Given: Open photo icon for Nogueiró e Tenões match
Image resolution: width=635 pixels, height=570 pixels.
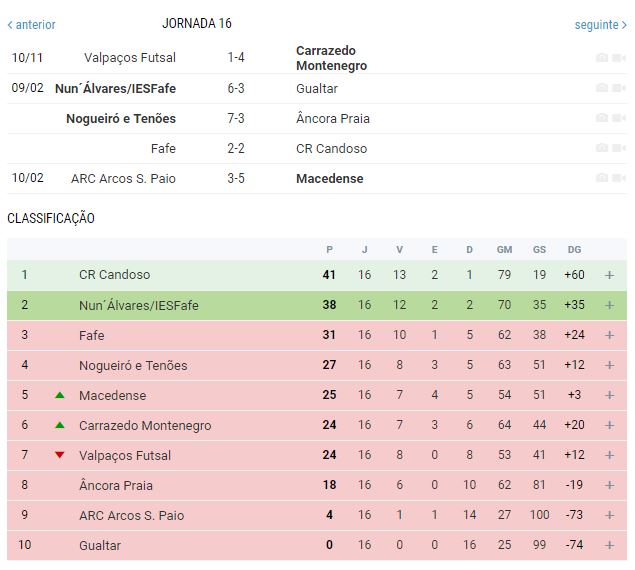Looking at the screenshot, I should point(601,118).
